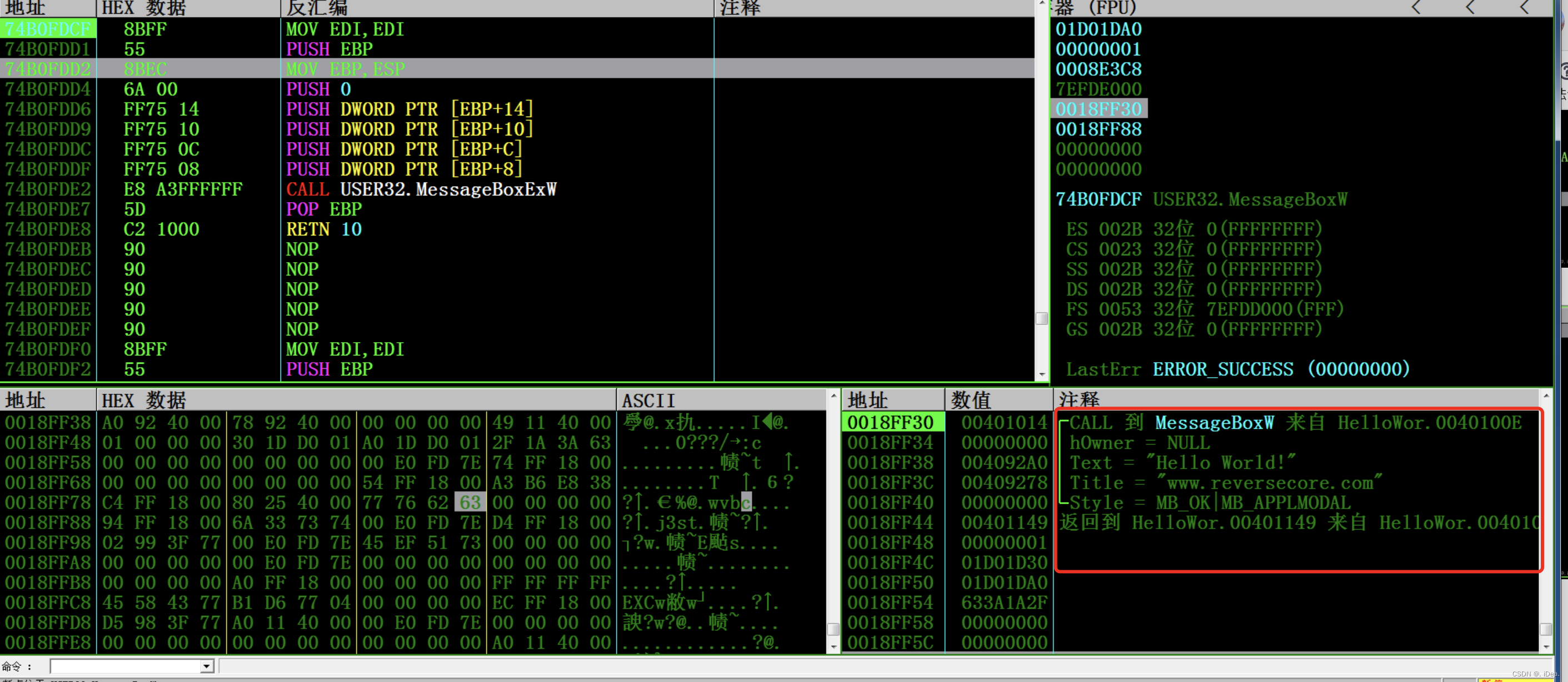Select stack value 00401149
The height and width of the screenshot is (682, 1568).
1005,523
